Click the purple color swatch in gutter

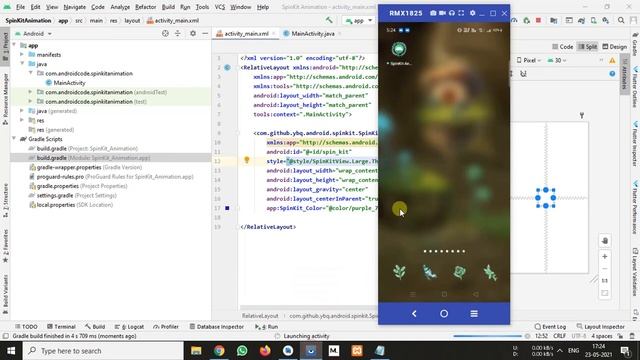pos(227,208)
